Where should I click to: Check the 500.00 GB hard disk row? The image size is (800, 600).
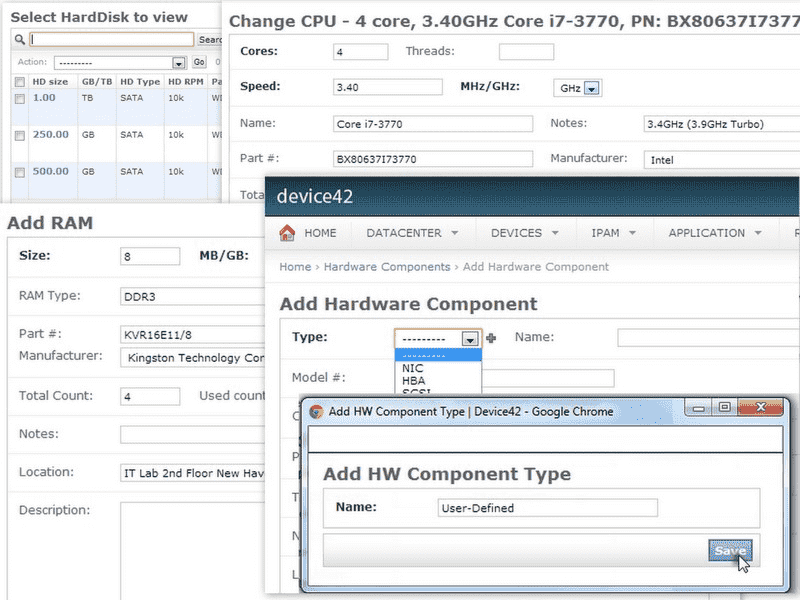click(20, 172)
